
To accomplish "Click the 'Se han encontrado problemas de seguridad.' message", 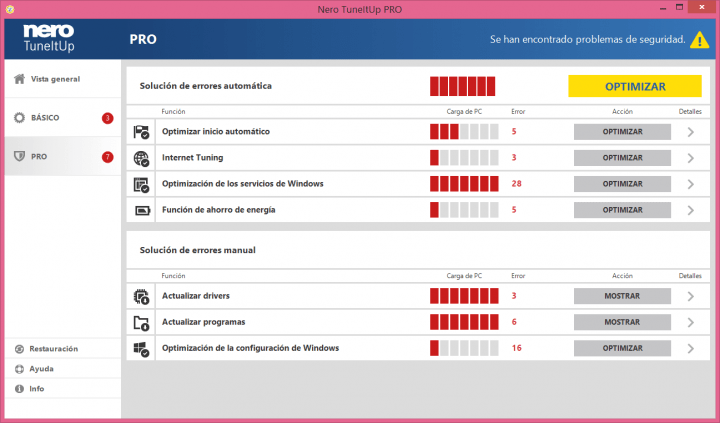I will 587,40.
